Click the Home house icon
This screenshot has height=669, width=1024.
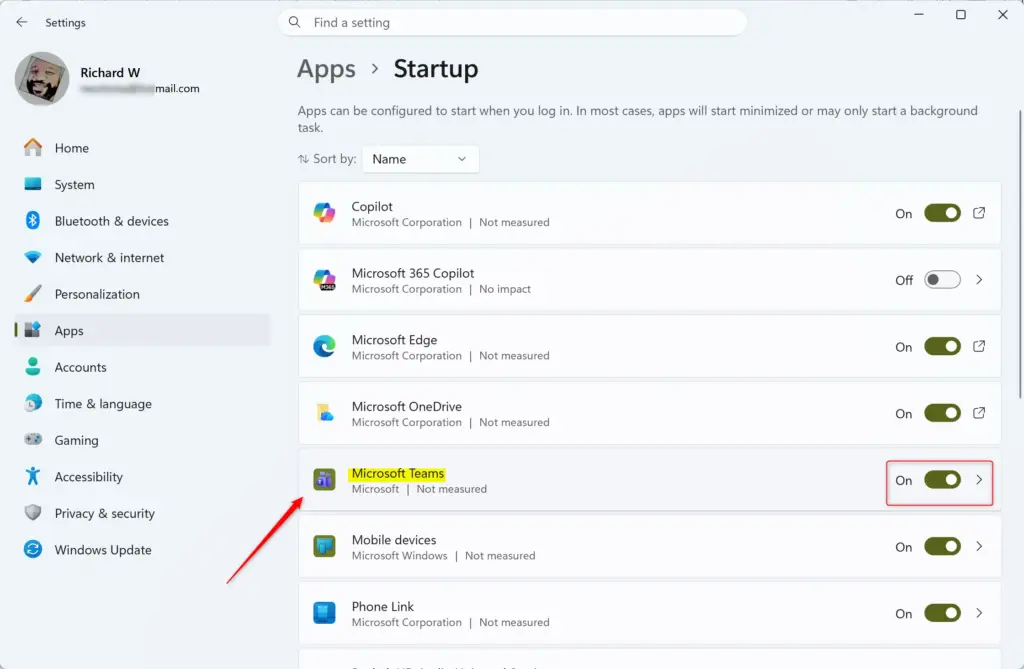33,148
